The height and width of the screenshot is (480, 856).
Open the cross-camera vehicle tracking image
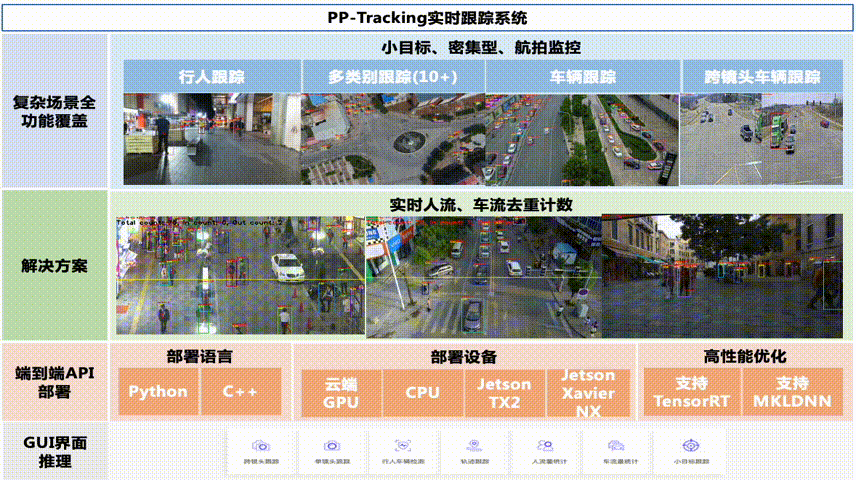pos(761,139)
